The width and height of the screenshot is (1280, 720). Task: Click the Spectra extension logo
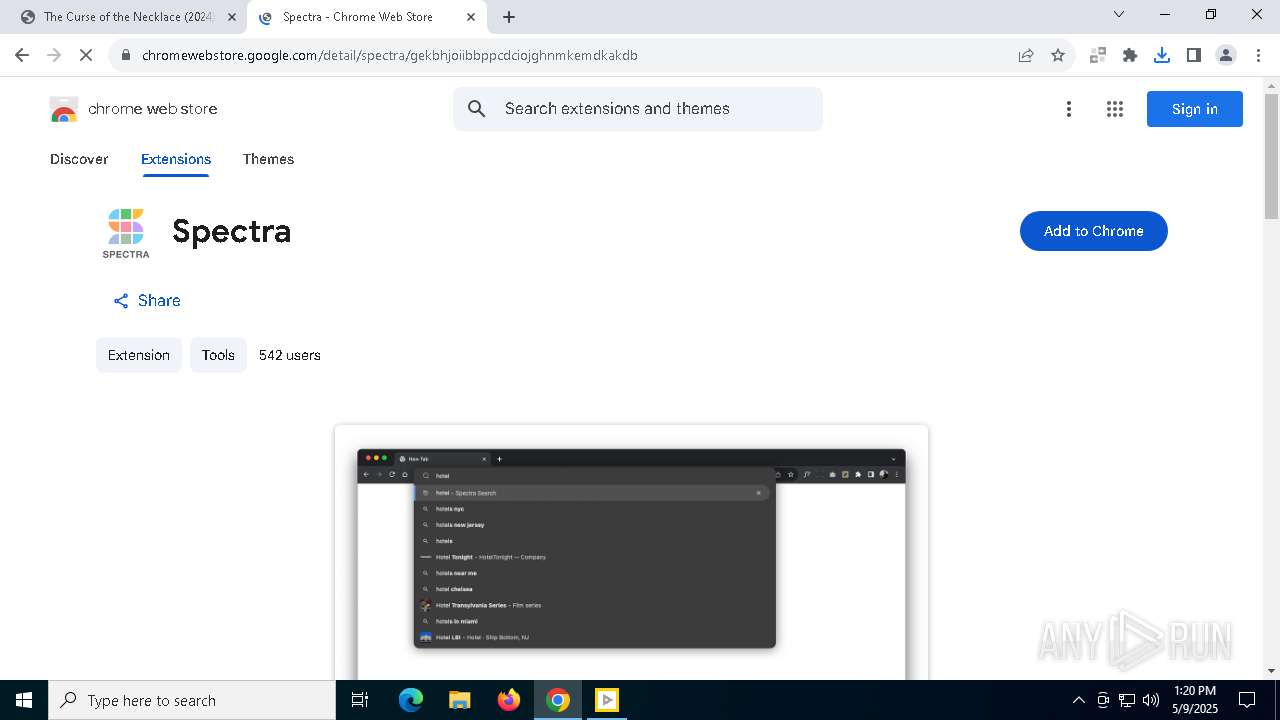(126, 233)
